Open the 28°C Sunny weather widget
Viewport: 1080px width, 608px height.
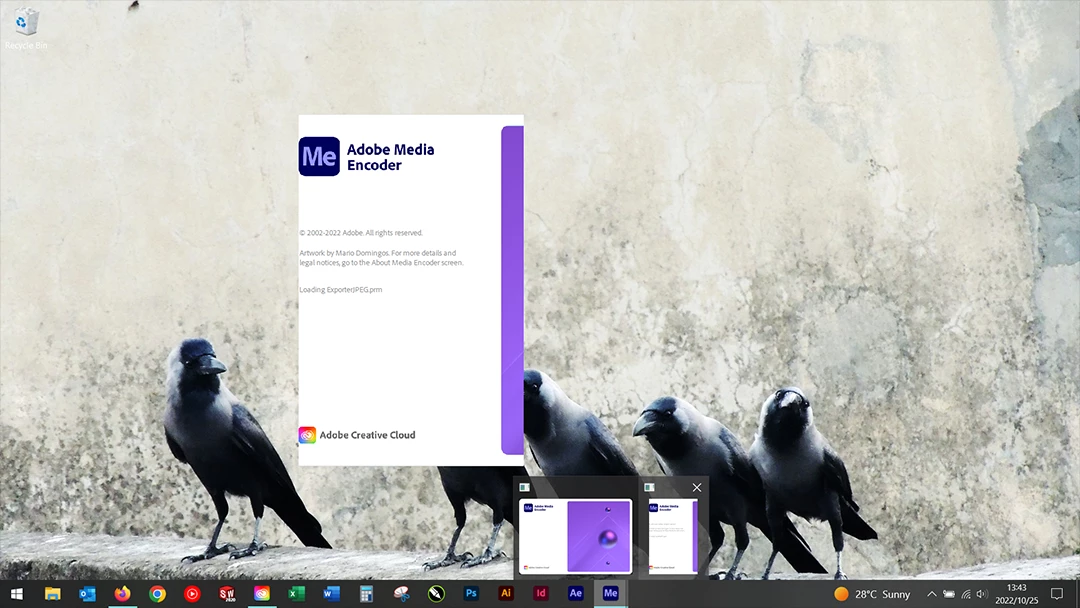(872, 594)
